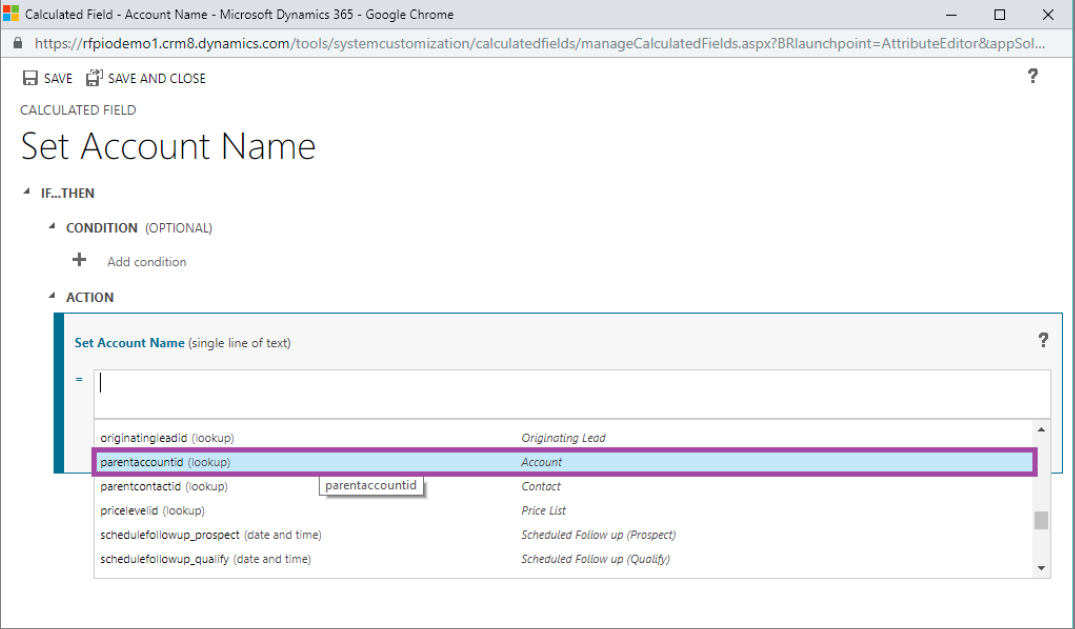Maximize the Chrome window
Viewport: 1075px width, 629px height.
(x=1000, y=14)
